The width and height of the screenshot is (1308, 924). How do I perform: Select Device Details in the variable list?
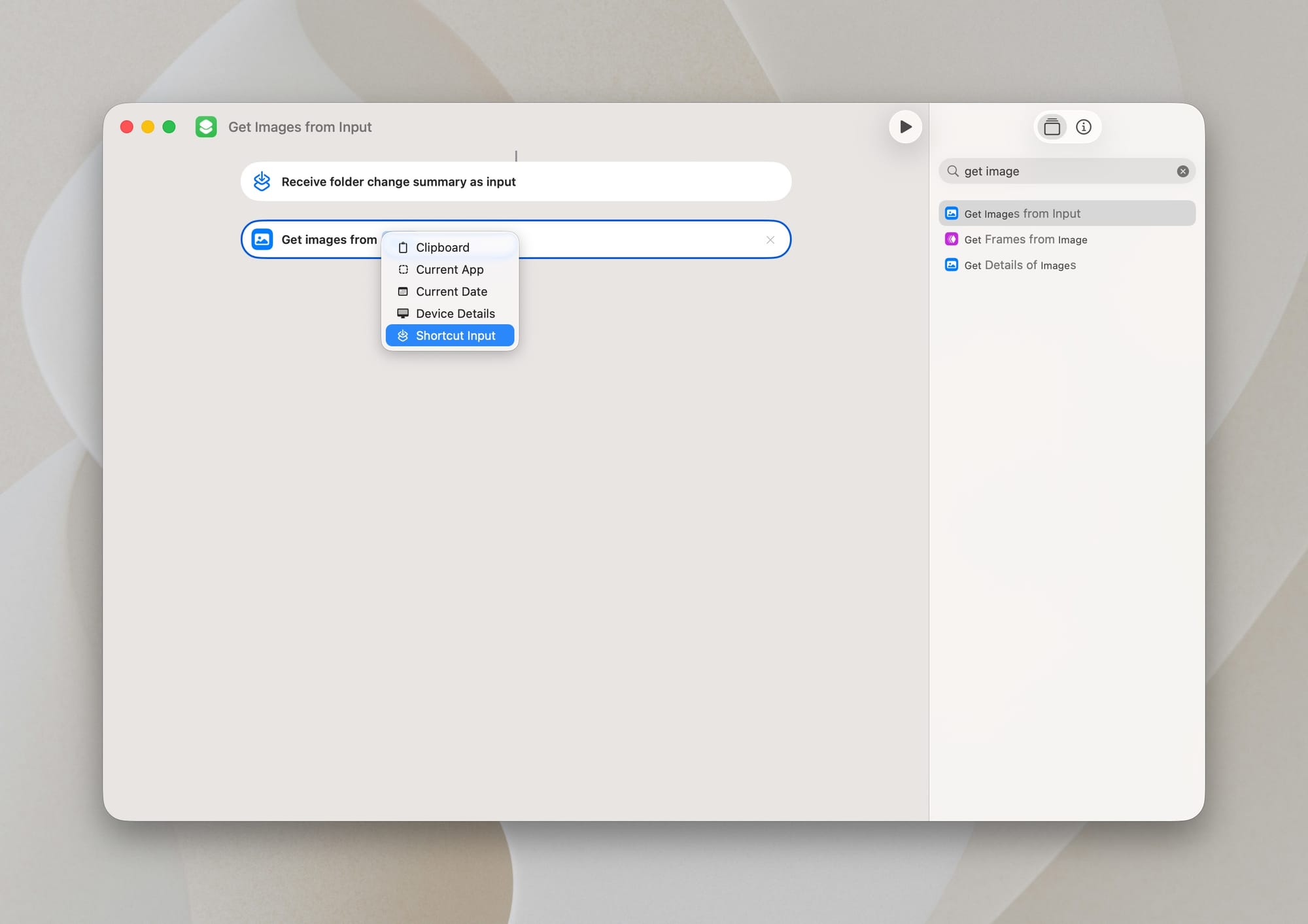[455, 313]
